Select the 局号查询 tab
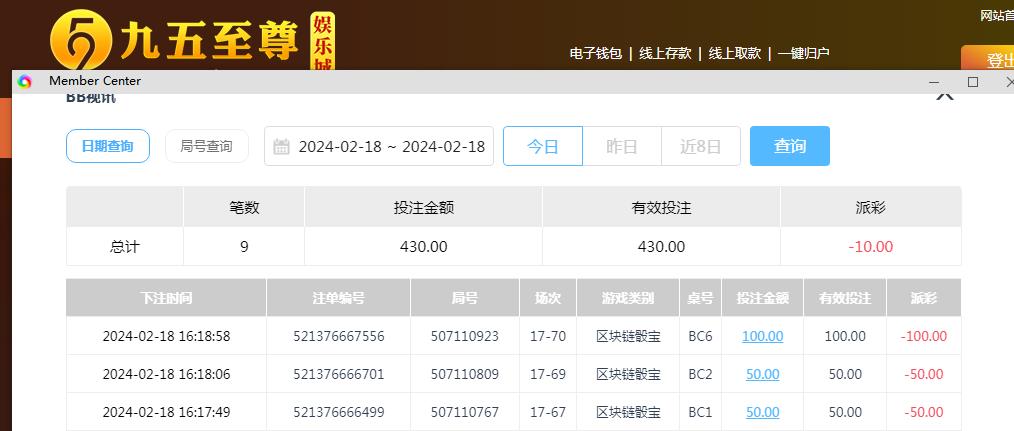Image resolution: width=1014 pixels, height=431 pixels. (206, 146)
